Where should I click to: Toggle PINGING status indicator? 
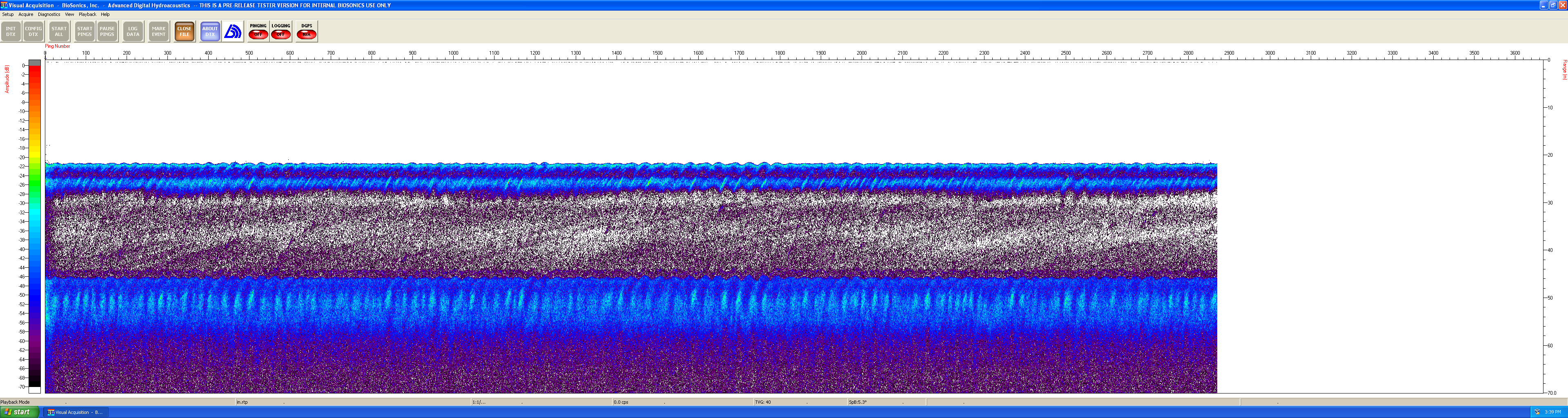click(258, 31)
